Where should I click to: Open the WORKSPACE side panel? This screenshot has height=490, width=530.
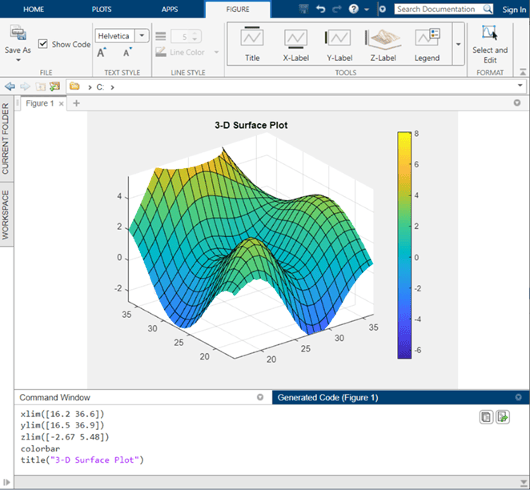coord(5,215)
